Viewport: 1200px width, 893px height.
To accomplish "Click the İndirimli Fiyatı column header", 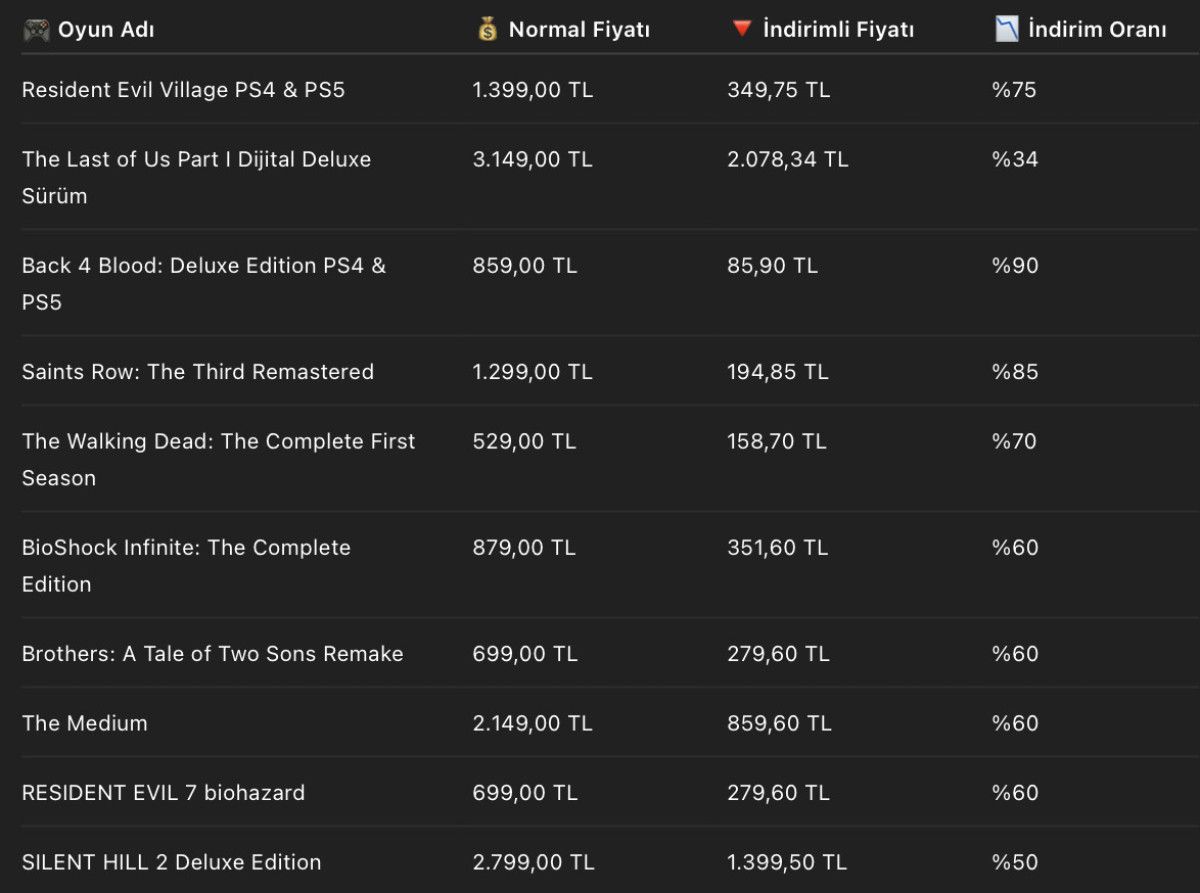I will [x=838, y=30].
